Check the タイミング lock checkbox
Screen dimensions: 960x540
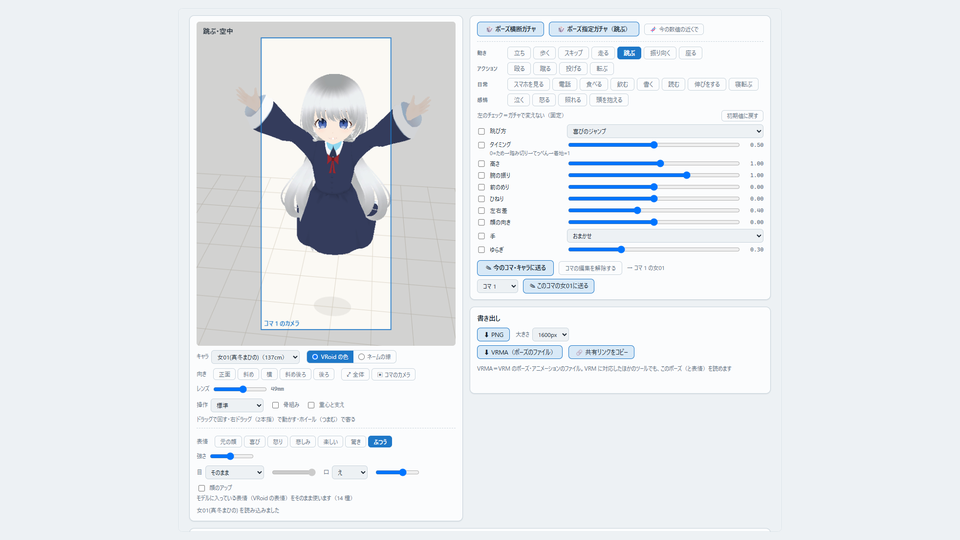tap(481, 145)
